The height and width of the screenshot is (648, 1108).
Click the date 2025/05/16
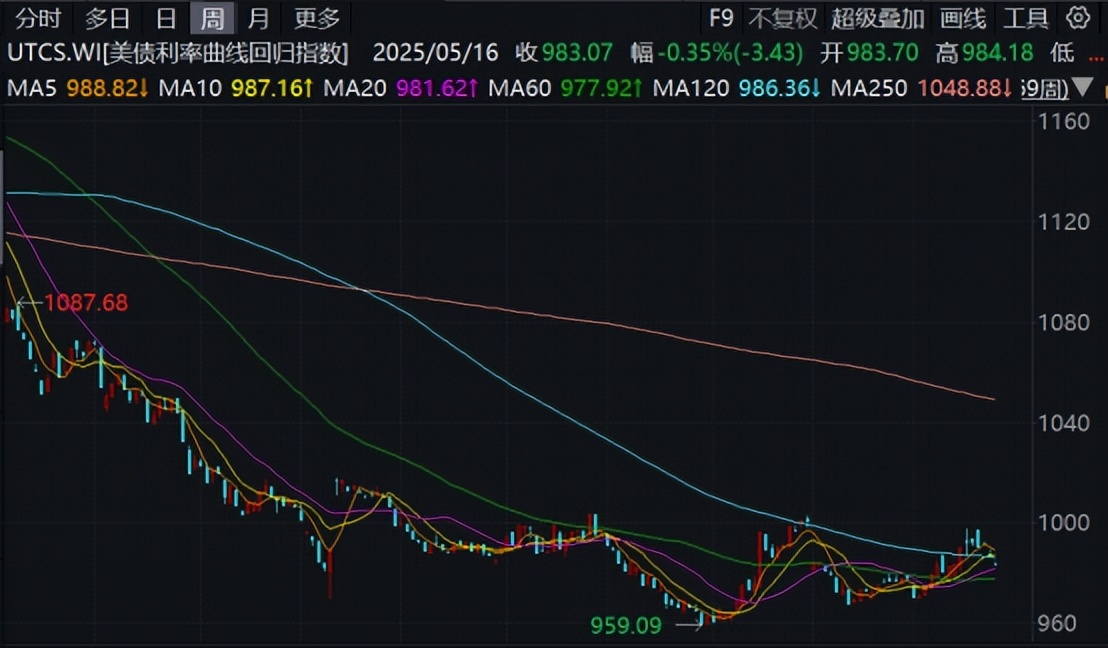(435, 53)
